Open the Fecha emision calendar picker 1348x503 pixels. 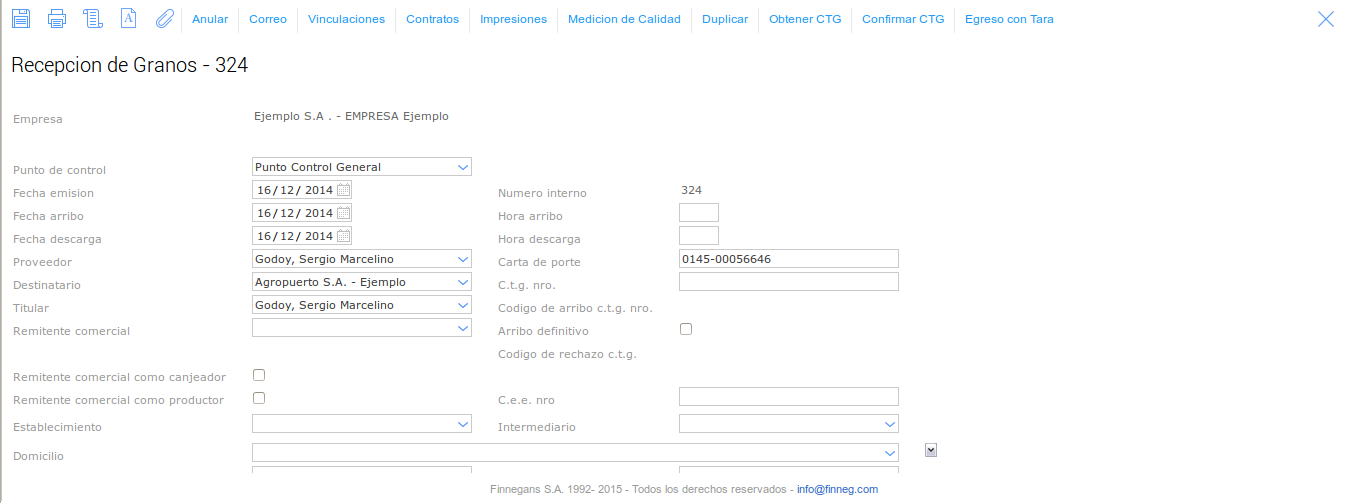344,190
